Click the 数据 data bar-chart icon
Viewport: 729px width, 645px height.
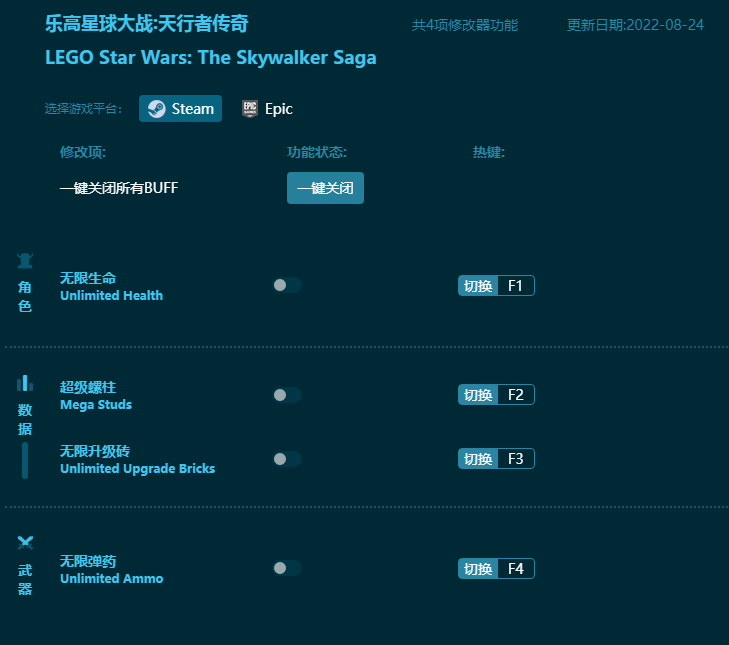(25, 383)
